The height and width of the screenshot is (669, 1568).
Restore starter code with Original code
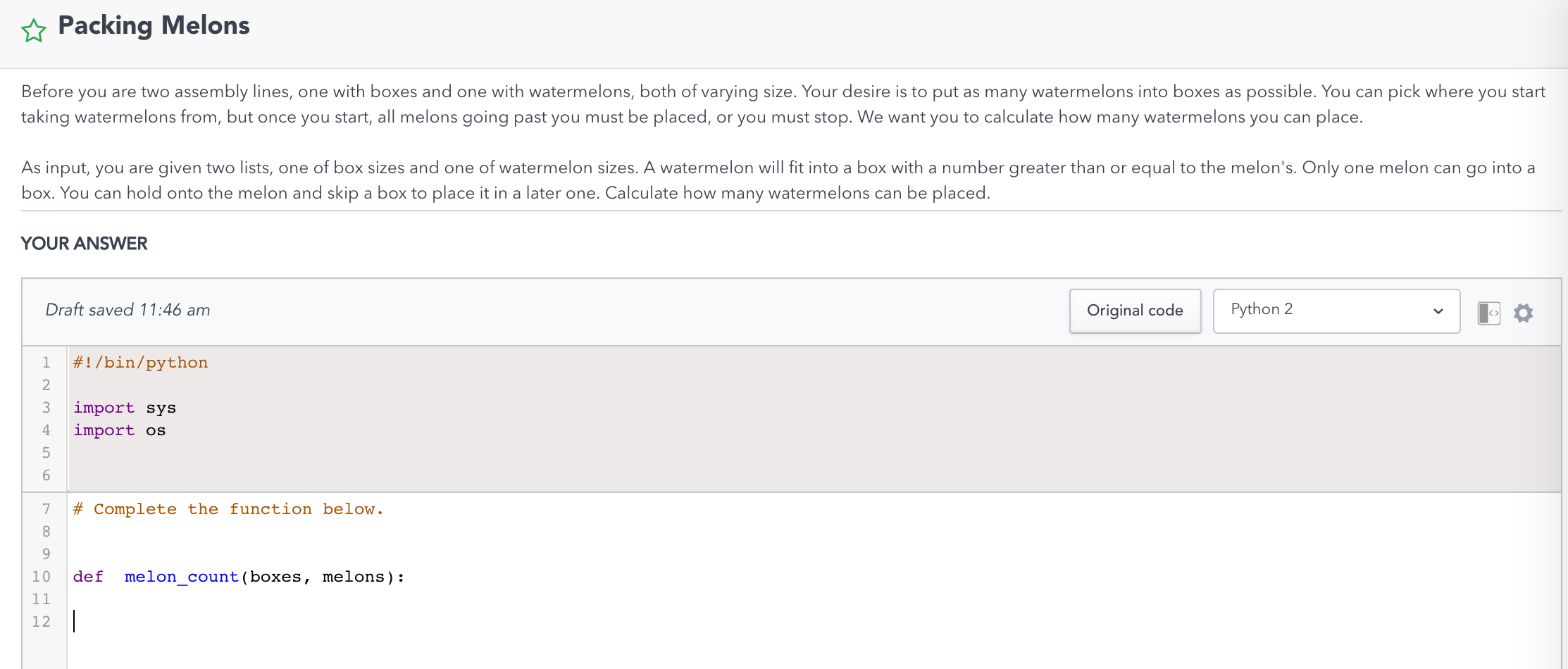[1135, 311]
